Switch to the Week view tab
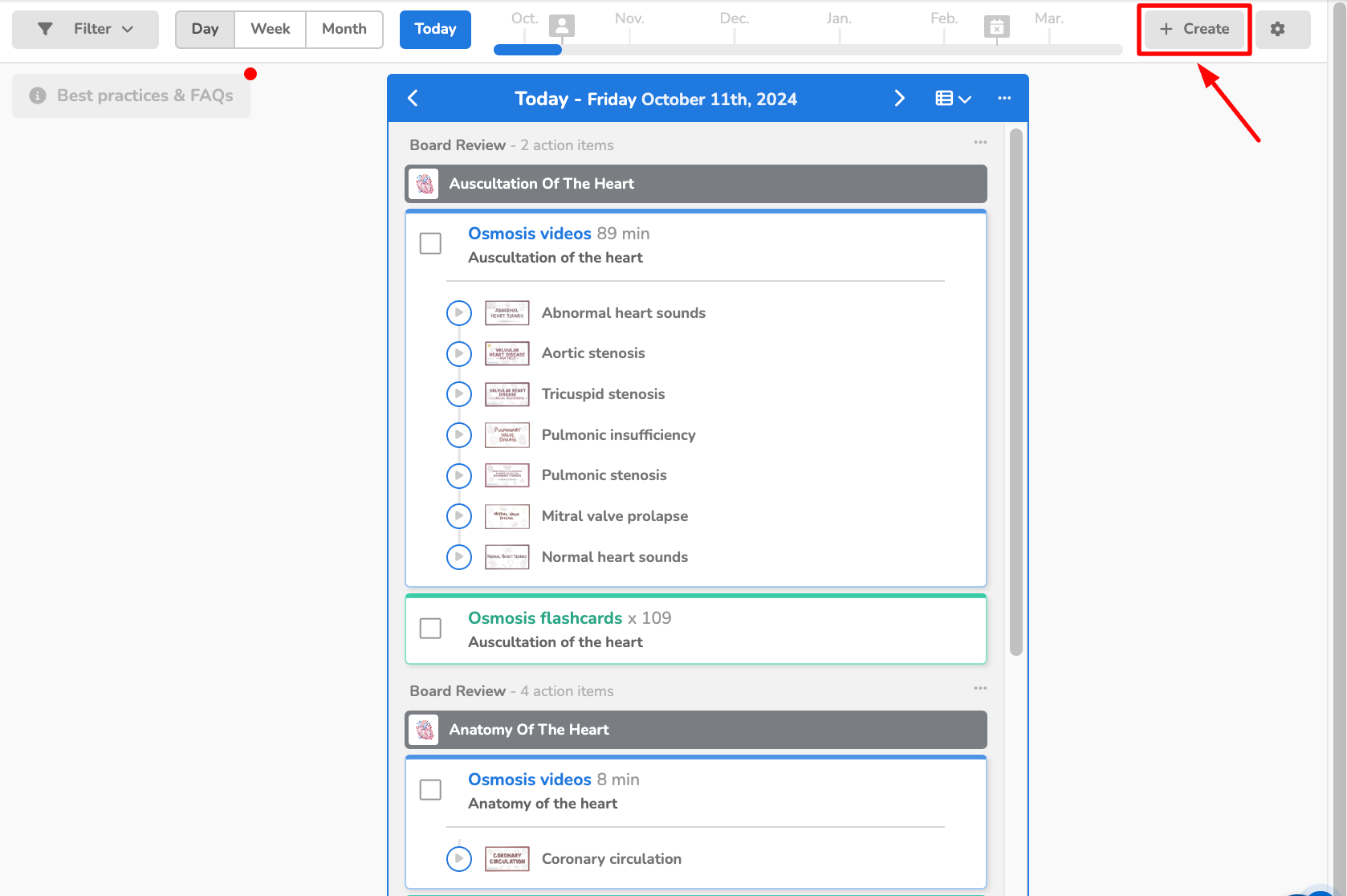The width and height of the screenshot is (1347, 896). (270, 29)
